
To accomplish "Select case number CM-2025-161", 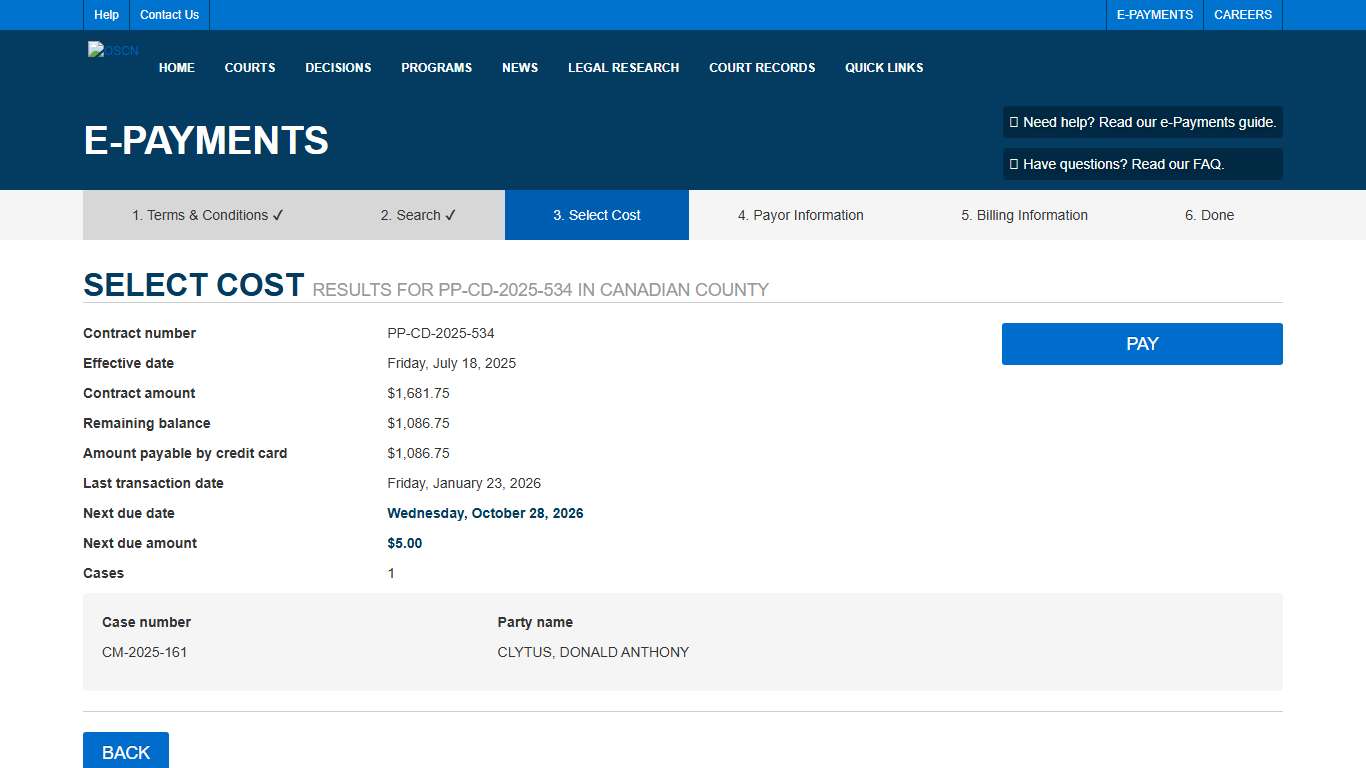I will point(145,651).
